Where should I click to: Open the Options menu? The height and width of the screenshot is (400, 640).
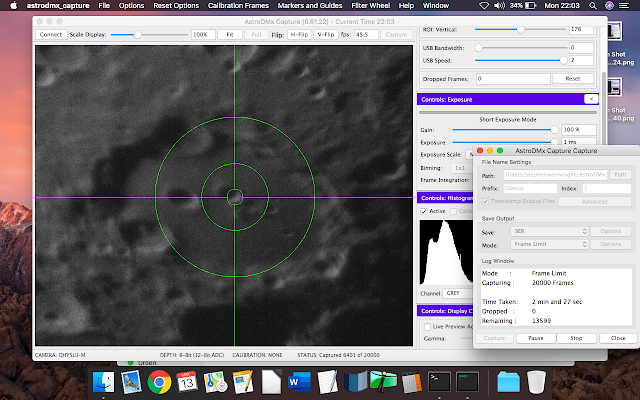tap(131, 5)
